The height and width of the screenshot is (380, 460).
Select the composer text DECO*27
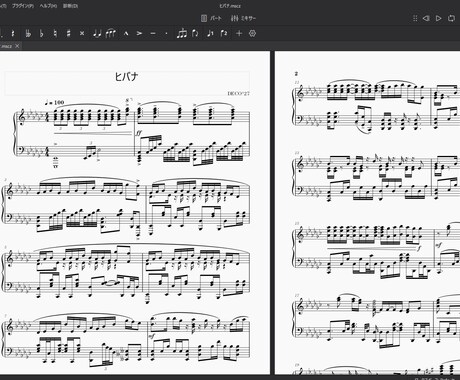click(238, 93)
